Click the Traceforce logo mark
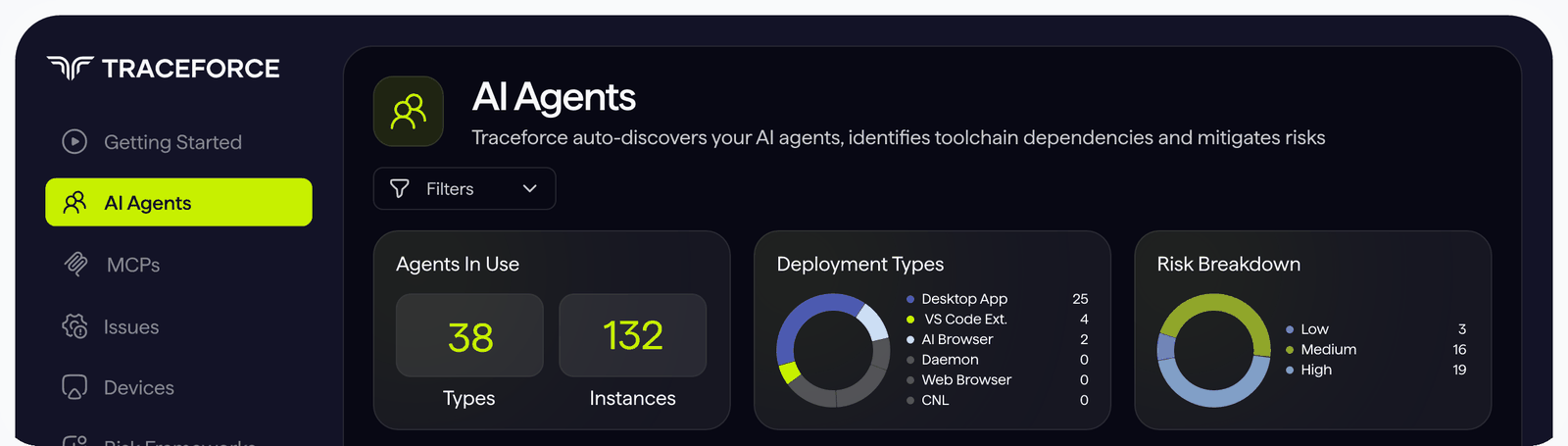Screen dimensions: 1568x446 pyautogui.click(x=71, y=68)
